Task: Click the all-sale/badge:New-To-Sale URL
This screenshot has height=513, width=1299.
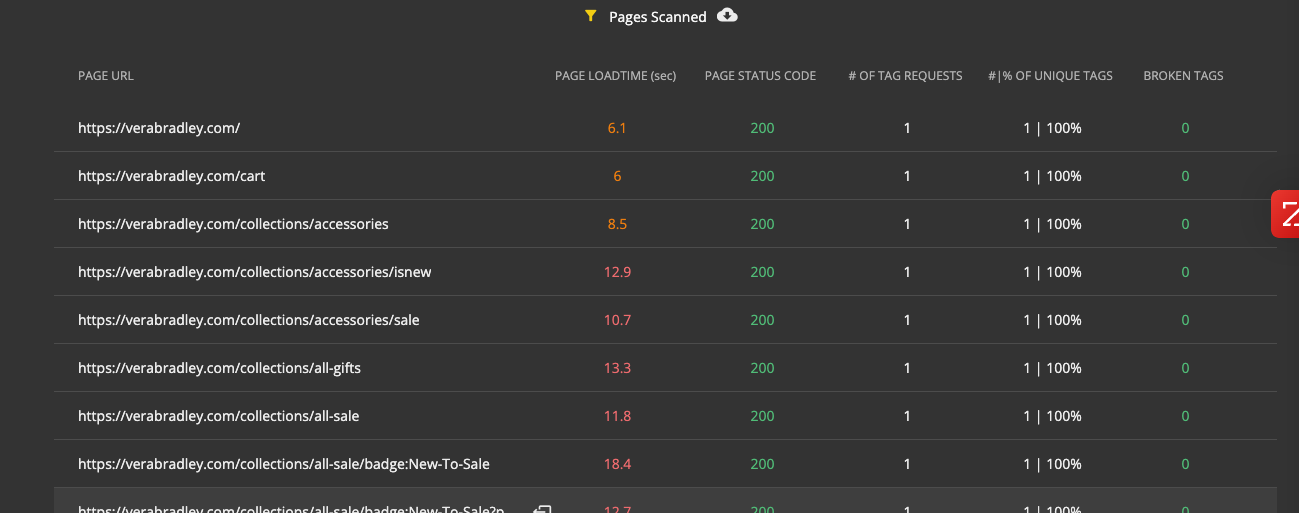Action: (x=283, y=464)
